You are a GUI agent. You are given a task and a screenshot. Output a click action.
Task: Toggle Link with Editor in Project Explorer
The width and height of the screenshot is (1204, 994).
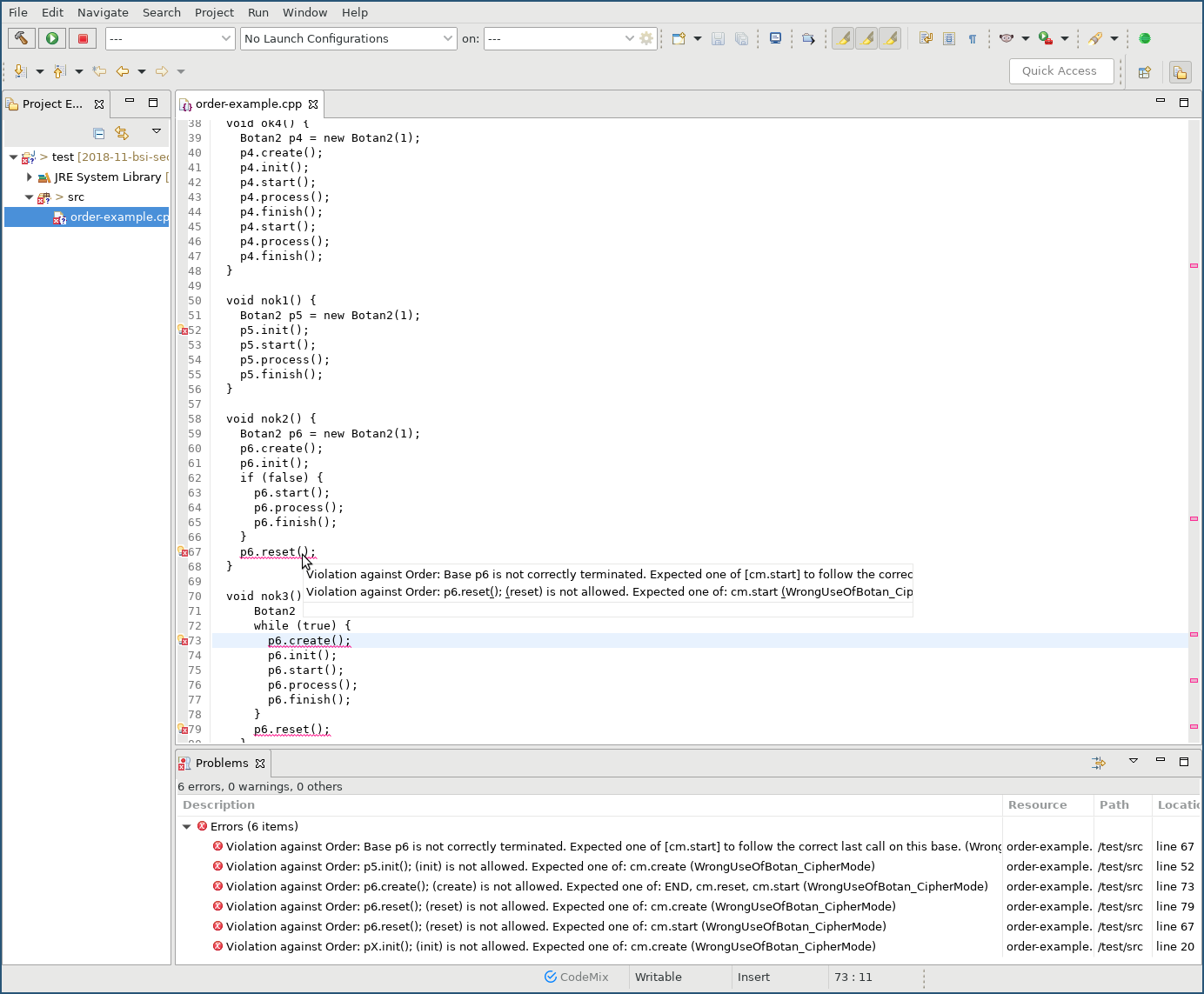click(122, 133)
